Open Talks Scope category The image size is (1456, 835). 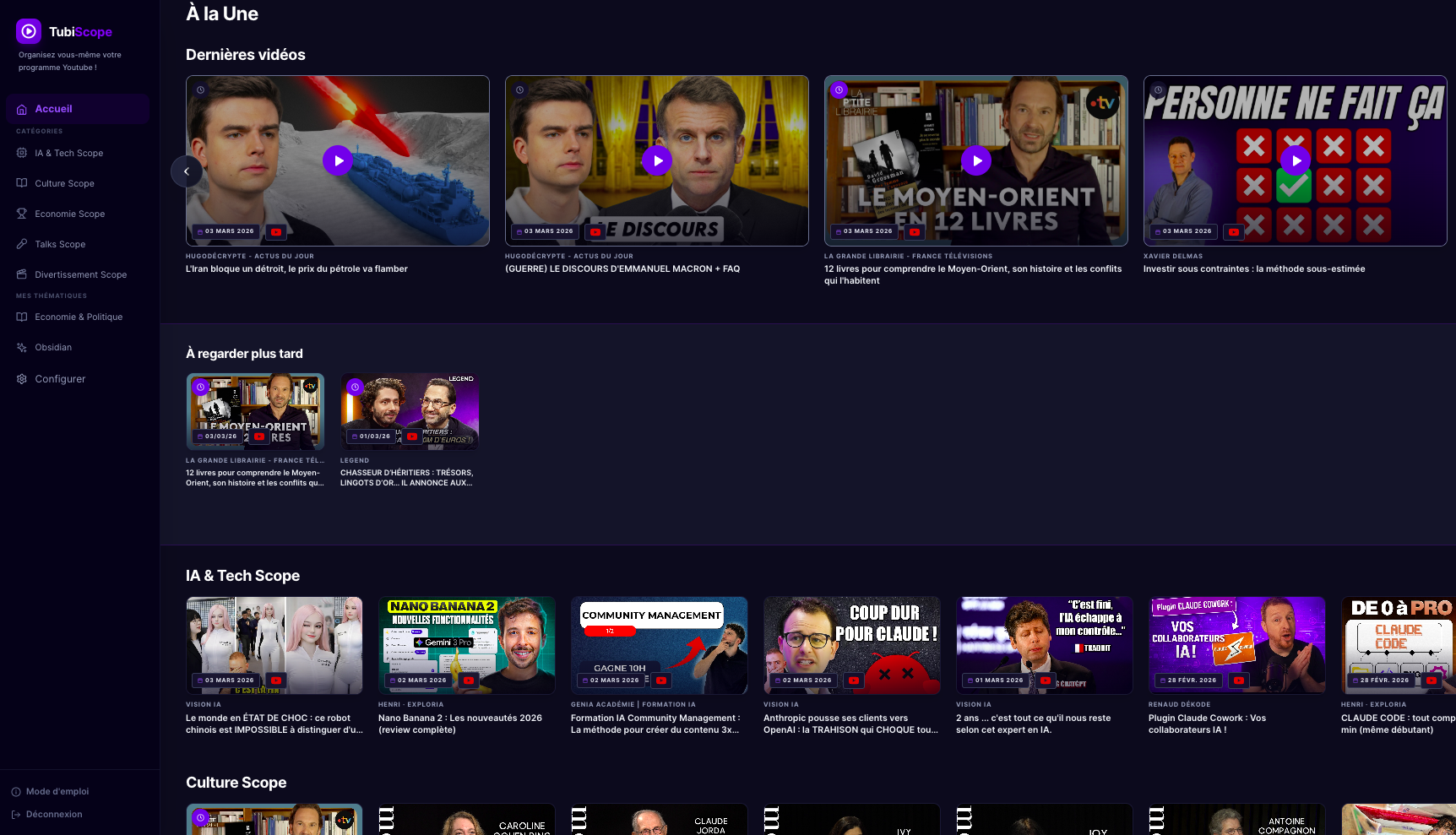click(60, 244)
